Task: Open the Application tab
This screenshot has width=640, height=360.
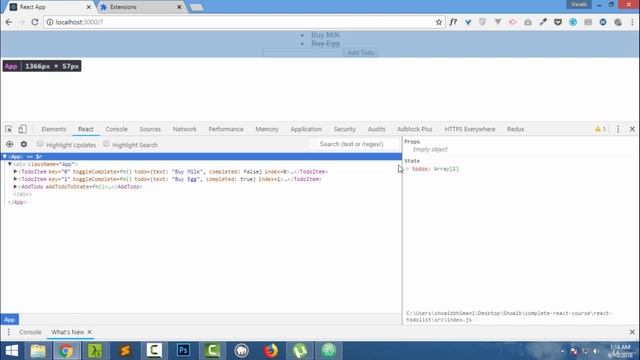Action: pyautogui.click(x=306, y=129)
